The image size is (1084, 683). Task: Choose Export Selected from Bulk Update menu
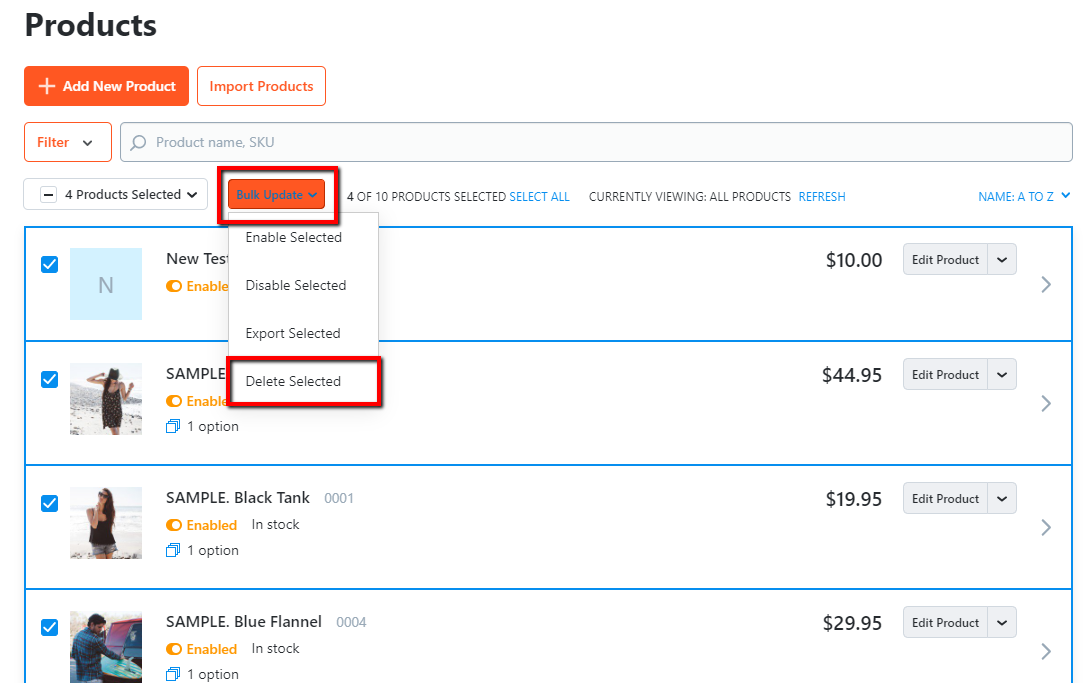coord(293,333)
